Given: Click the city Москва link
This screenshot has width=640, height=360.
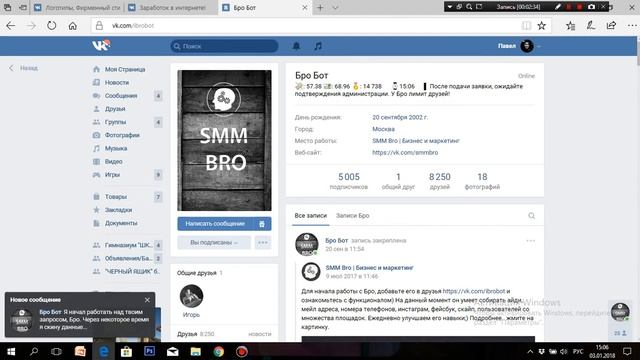Looking at the screenshot, I should (x=383, y=129).
